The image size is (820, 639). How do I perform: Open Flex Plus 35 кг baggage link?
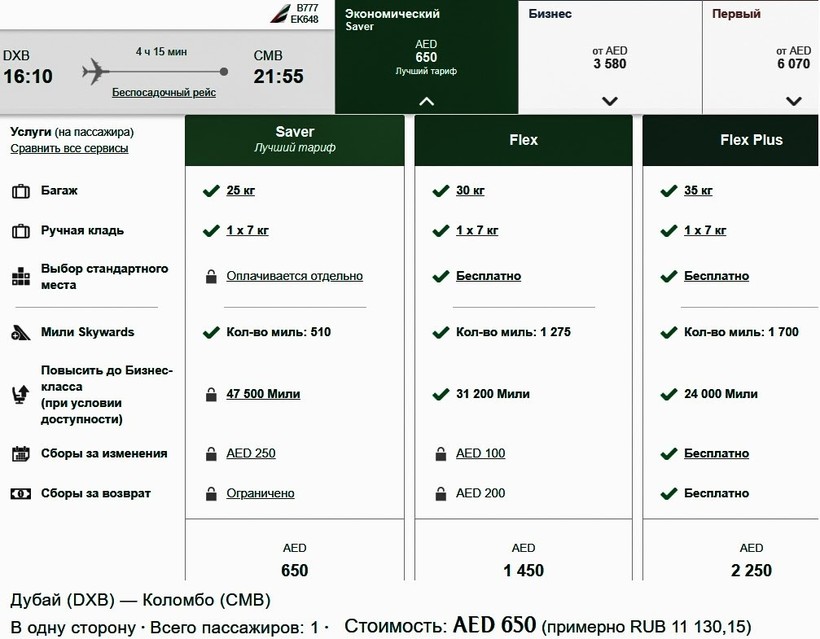(x=698, y=190)
